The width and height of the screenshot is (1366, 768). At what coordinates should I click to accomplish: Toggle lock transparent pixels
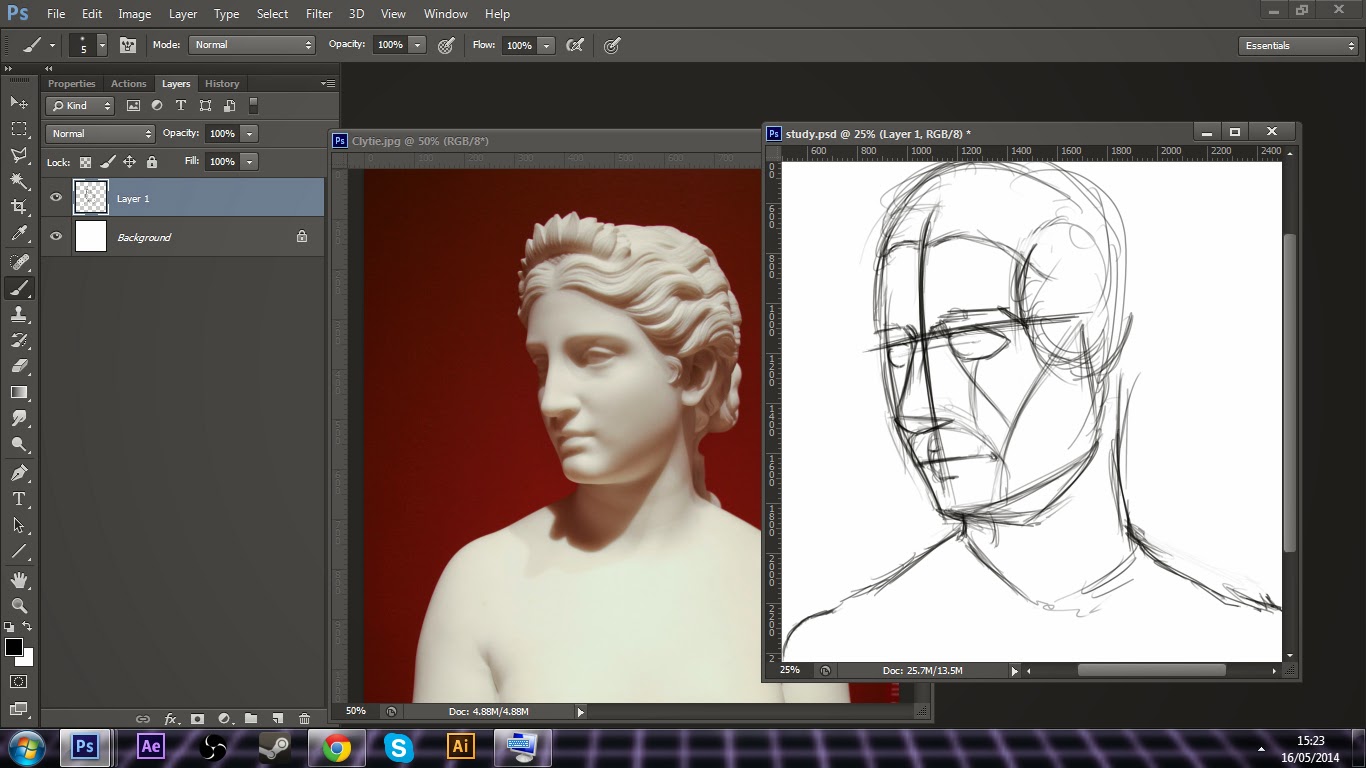85,162
